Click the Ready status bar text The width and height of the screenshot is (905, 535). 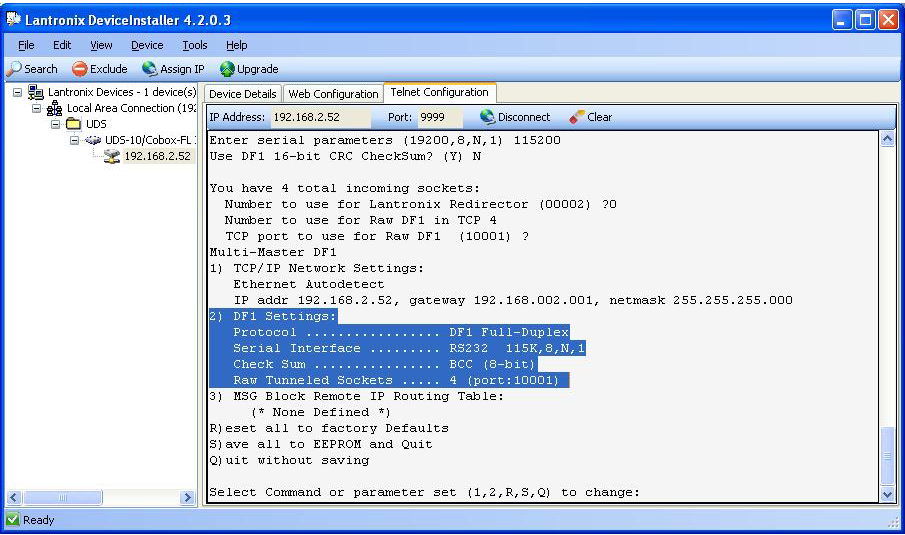tap(39, 520)
